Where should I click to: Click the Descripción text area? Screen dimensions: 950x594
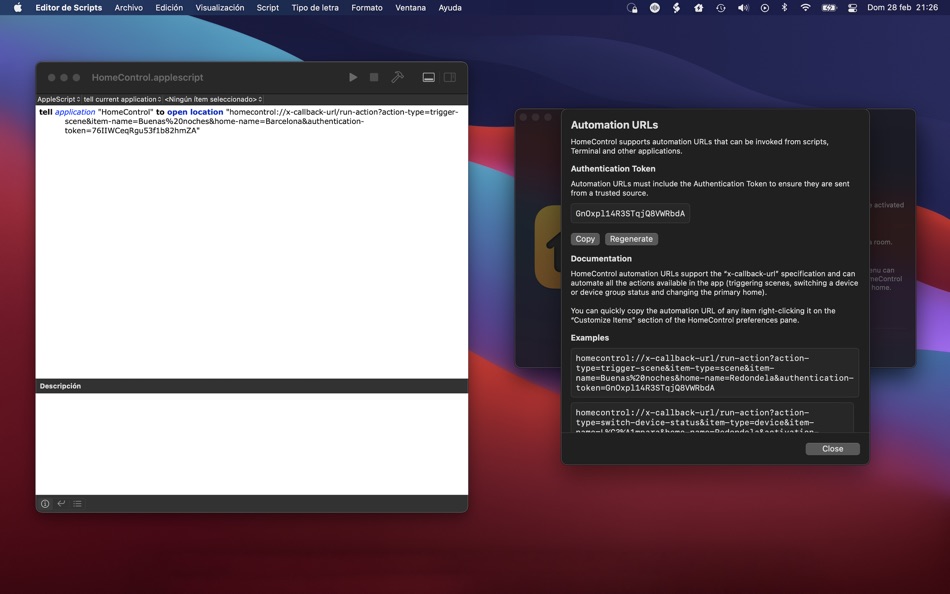251,444
